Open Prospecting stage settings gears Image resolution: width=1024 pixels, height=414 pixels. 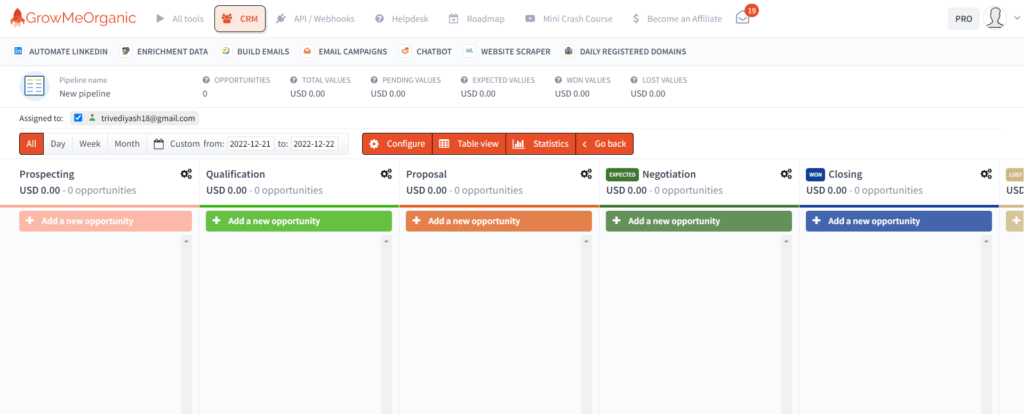(x=186, y=174)
